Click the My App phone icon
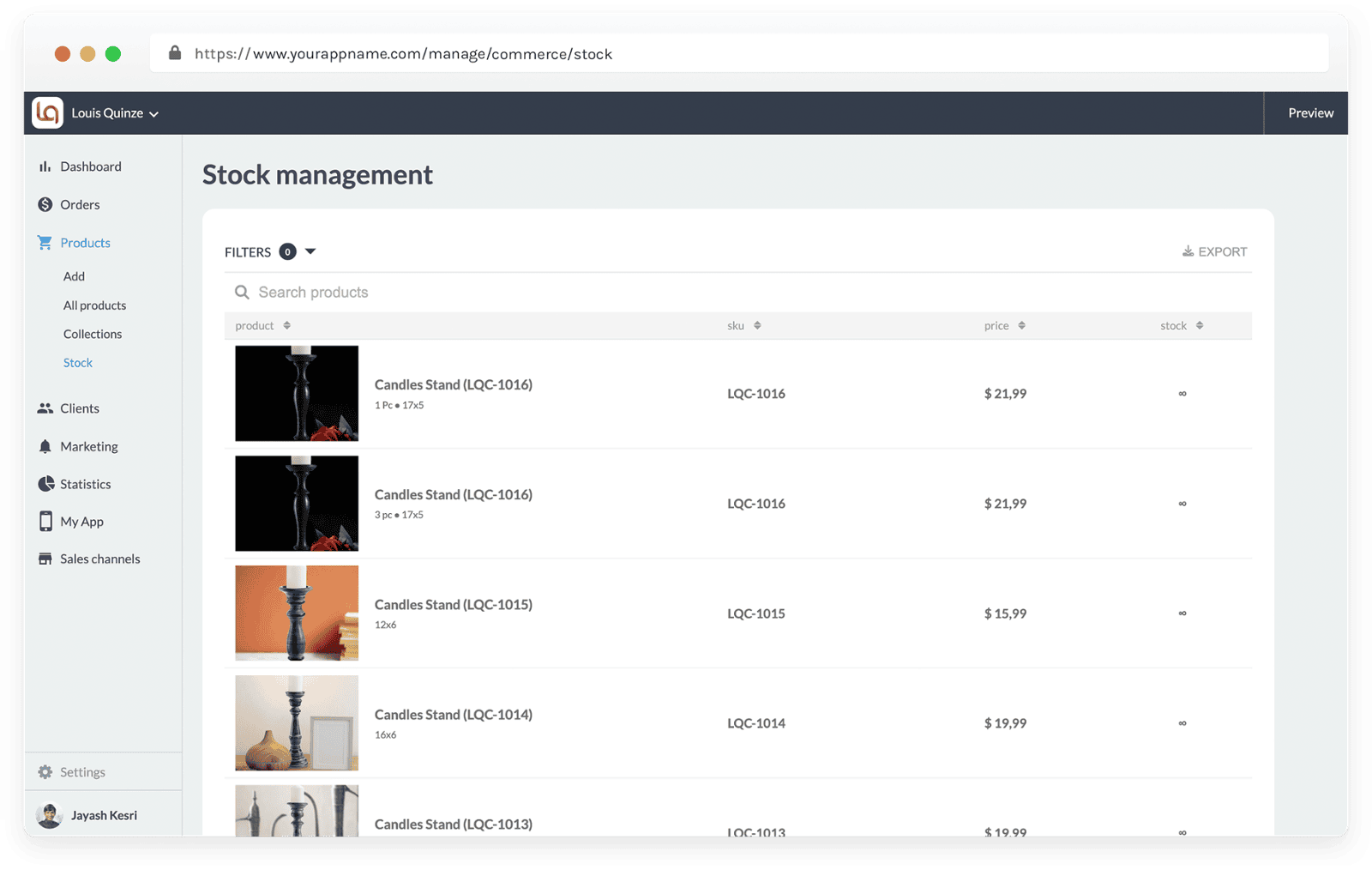This screenshot has width=1372, height=870. (x=45, y=521)
